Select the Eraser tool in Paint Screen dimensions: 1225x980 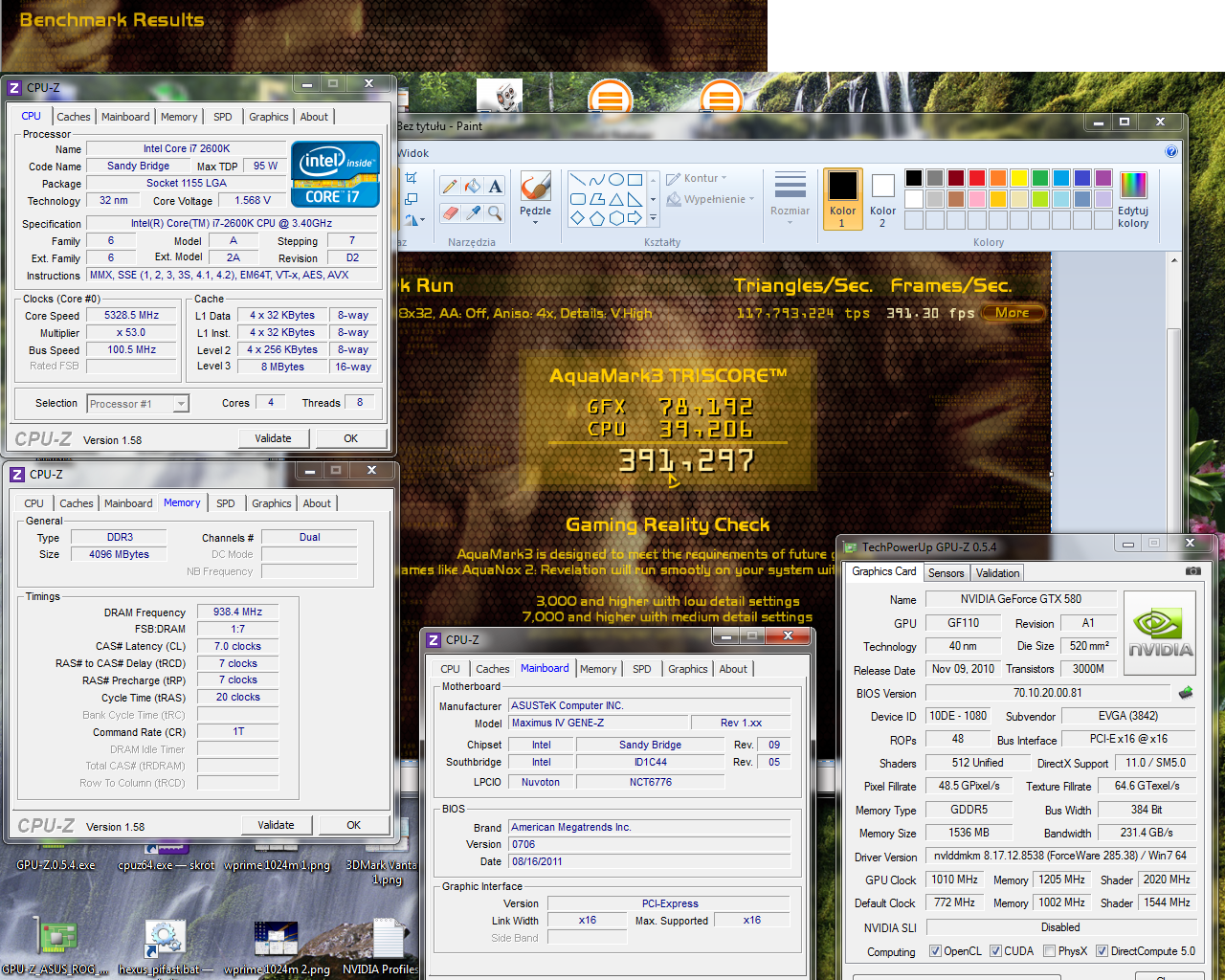coord(450,212)
